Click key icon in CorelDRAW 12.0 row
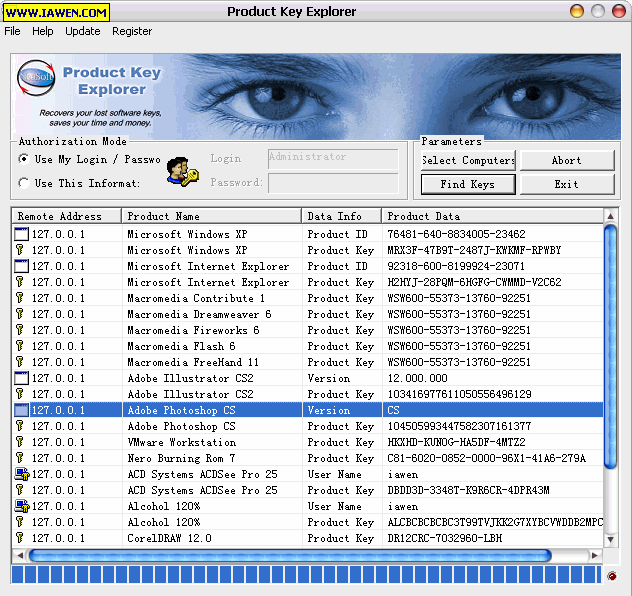The width and height of the screenshot is (632, 596). coord(19,538)
